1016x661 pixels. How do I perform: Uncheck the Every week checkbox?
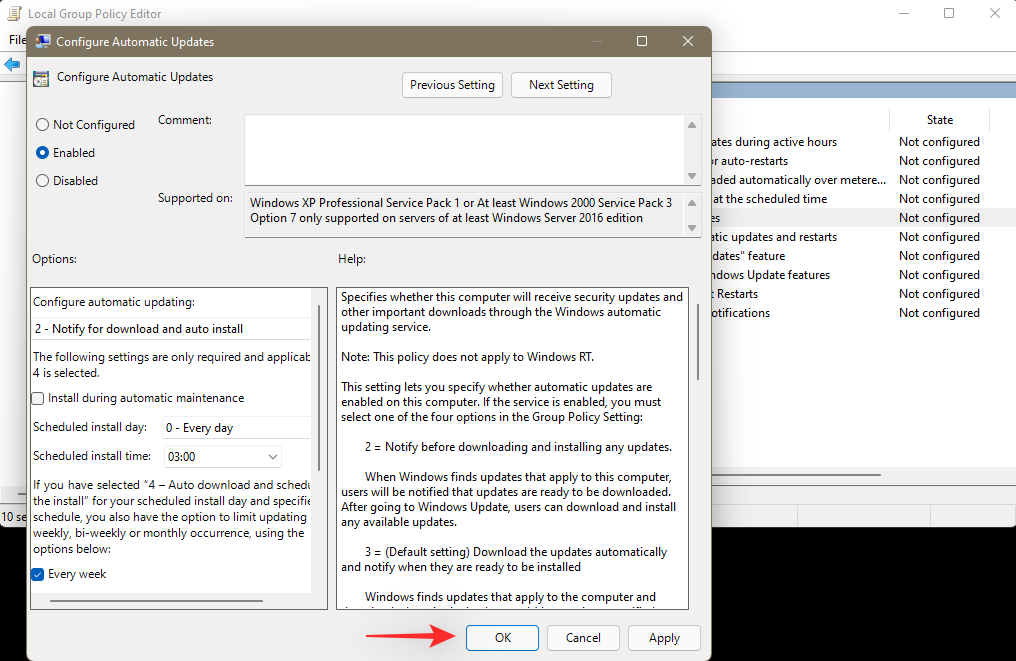tap(39, 574)
